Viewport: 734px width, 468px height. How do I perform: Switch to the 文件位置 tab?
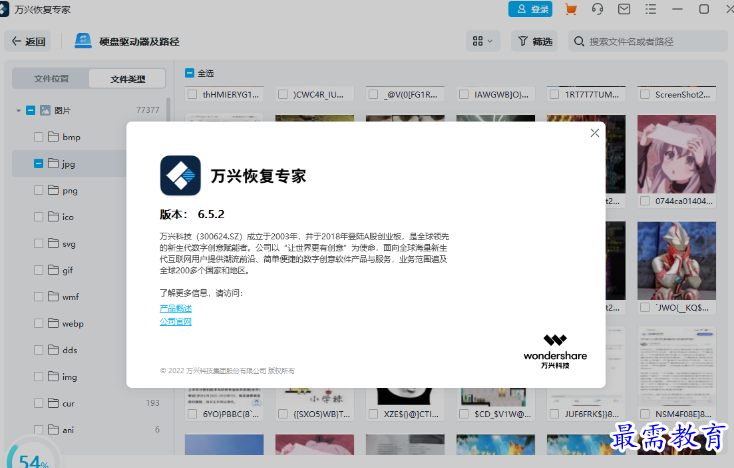pos(51,79)
